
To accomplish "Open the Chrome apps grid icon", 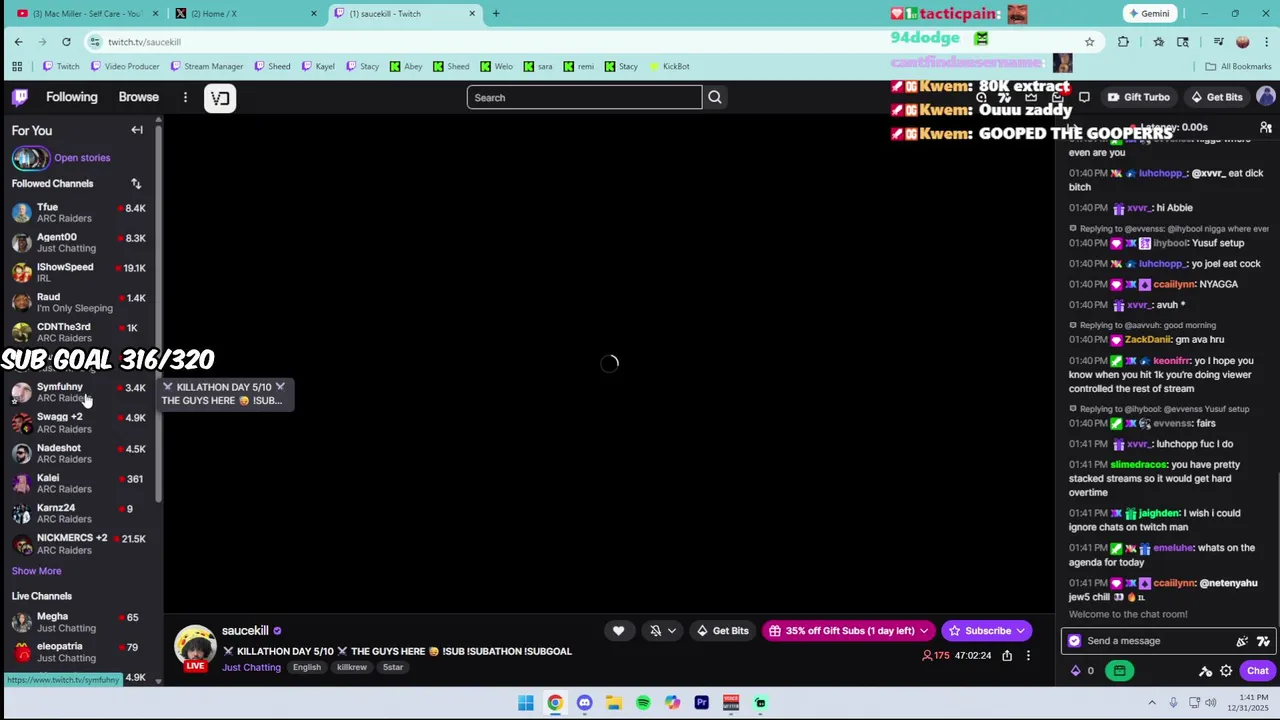I will click(x=17, y=66).
